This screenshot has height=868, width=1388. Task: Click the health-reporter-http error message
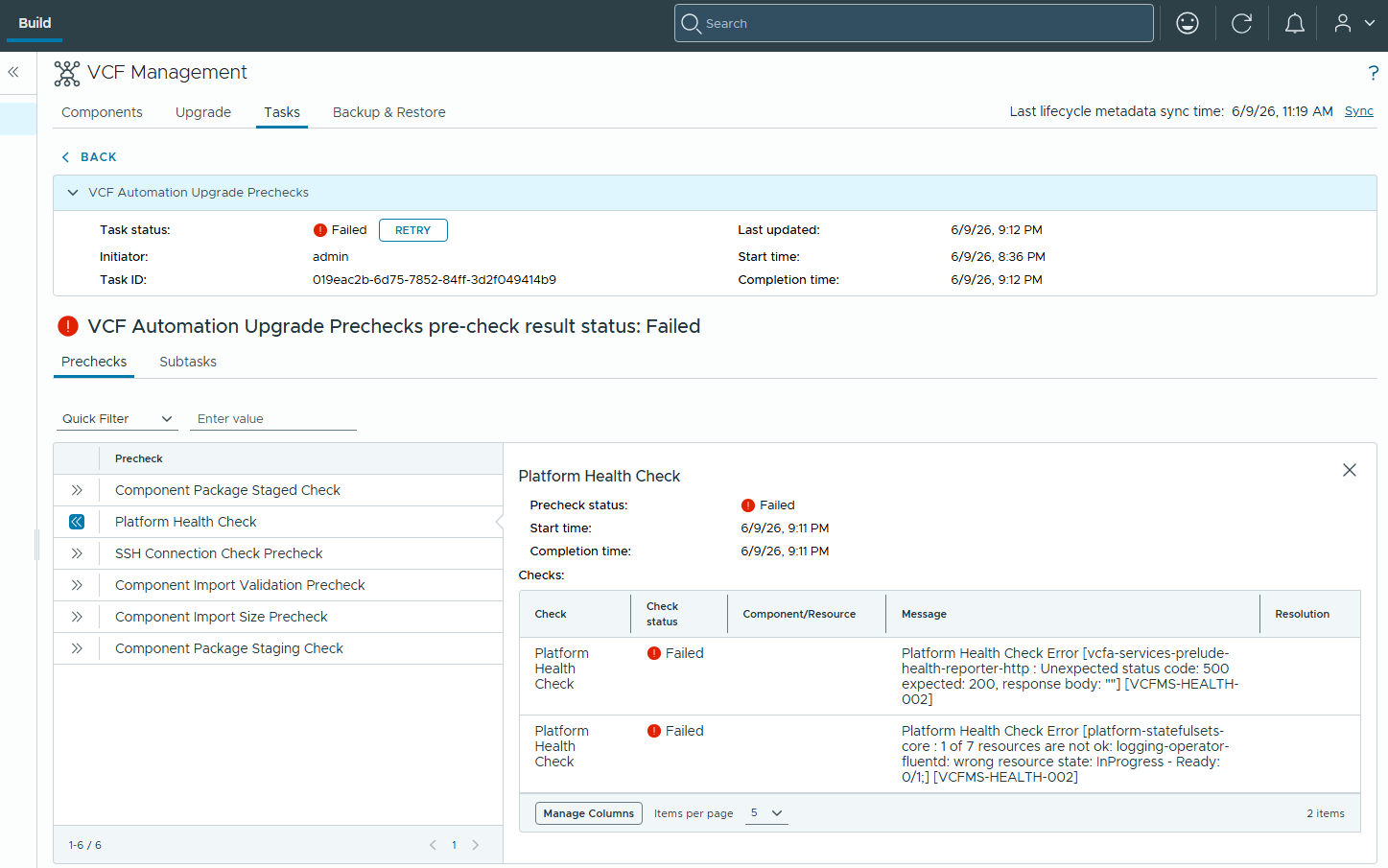[1070, 676]
